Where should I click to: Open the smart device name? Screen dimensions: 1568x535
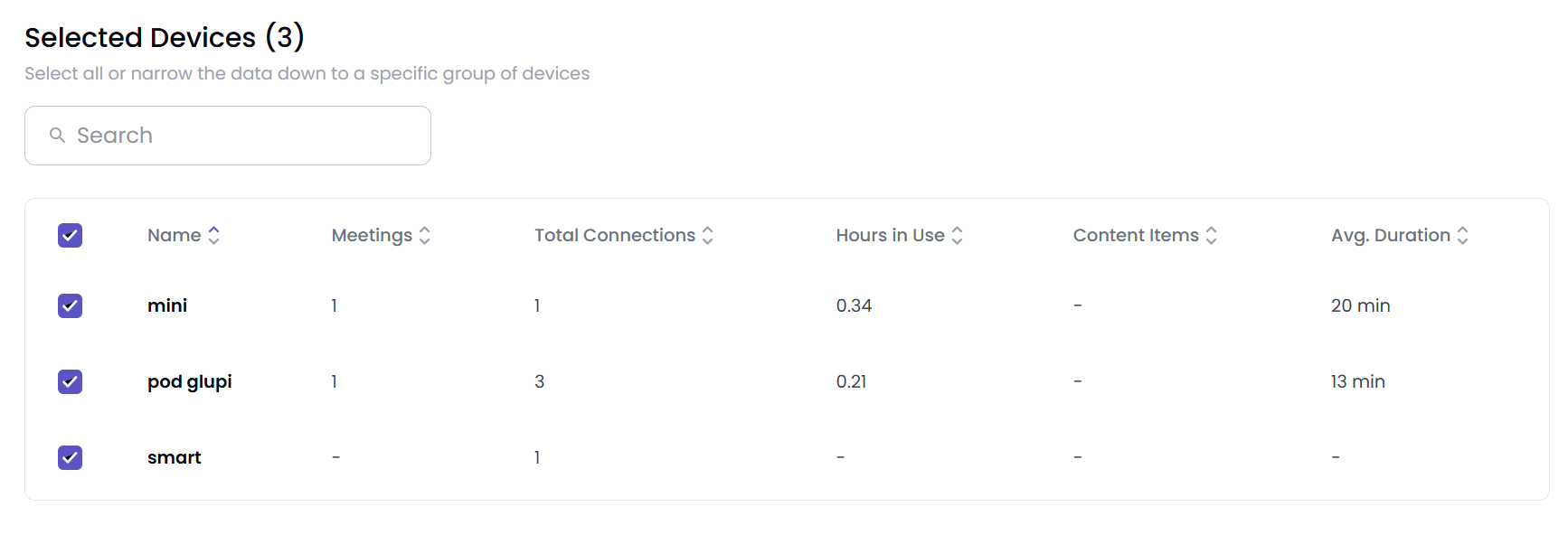pyautogui.click(x=175, y=457)
